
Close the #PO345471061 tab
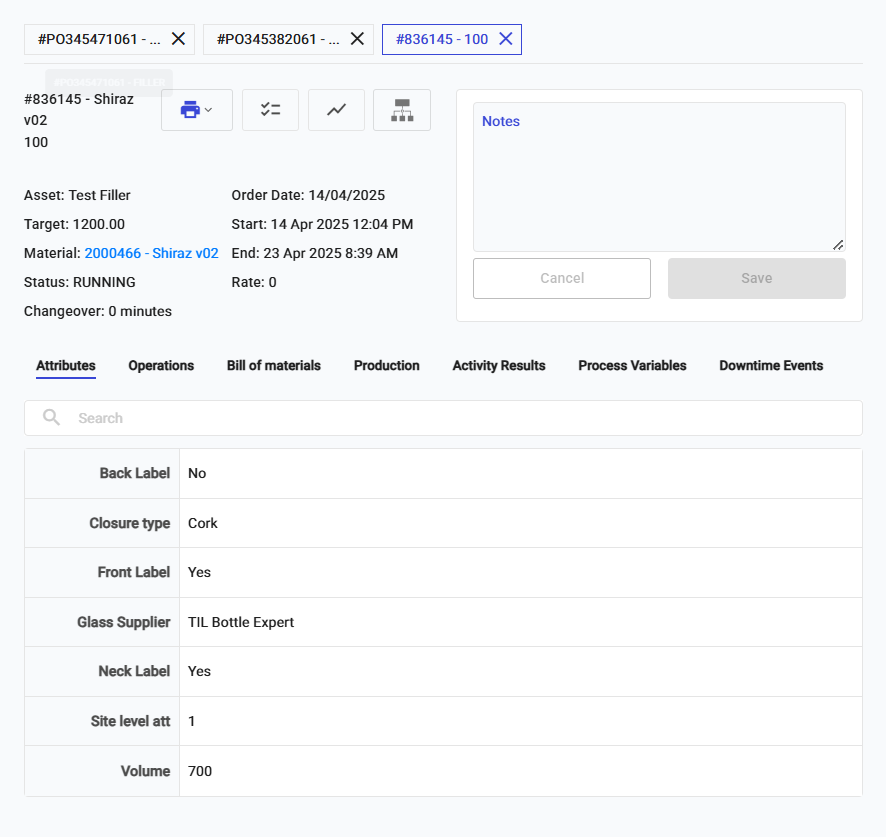[179, 39]
